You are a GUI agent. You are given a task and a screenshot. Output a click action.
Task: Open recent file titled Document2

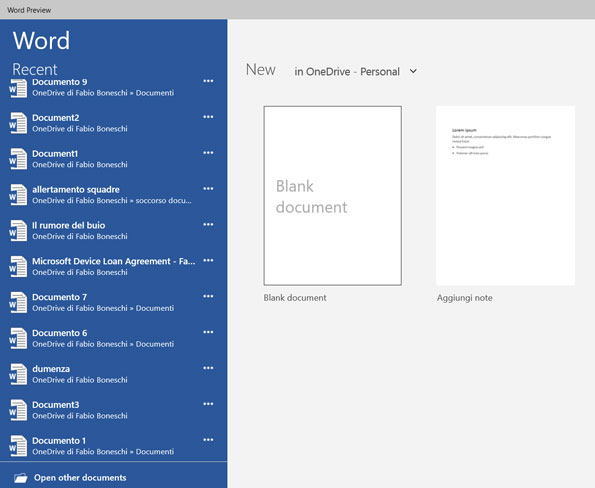pos(55,118)
